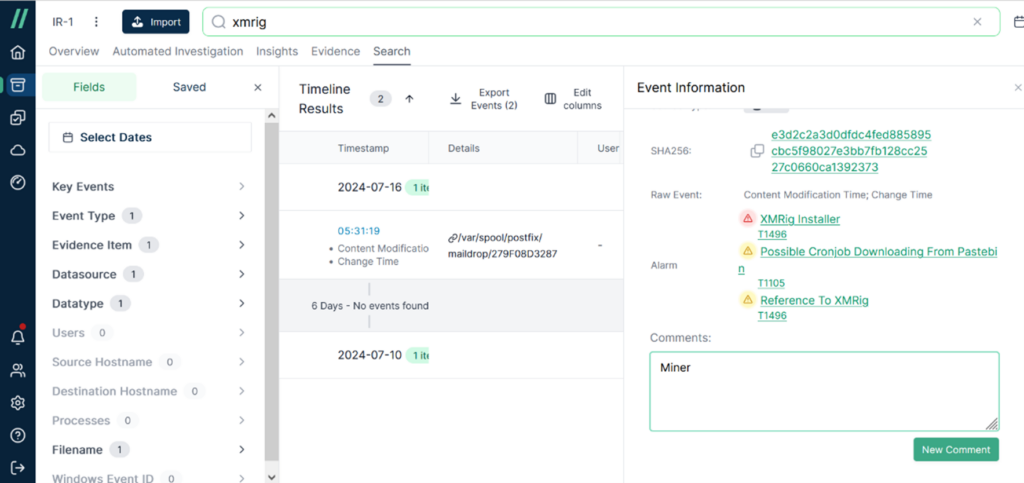Screen dimensions: 1024x483
Task: Switch to the Automated Investigation tab
Action: (177, 51)
